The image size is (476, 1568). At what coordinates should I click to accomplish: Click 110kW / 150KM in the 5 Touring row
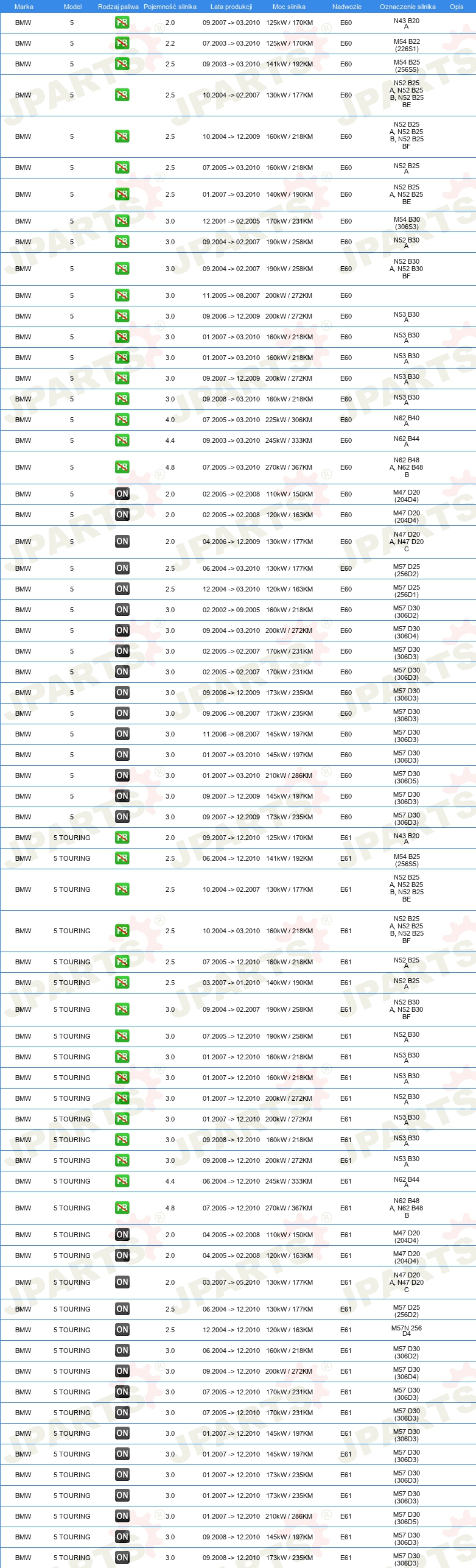tap(289, 1235)
